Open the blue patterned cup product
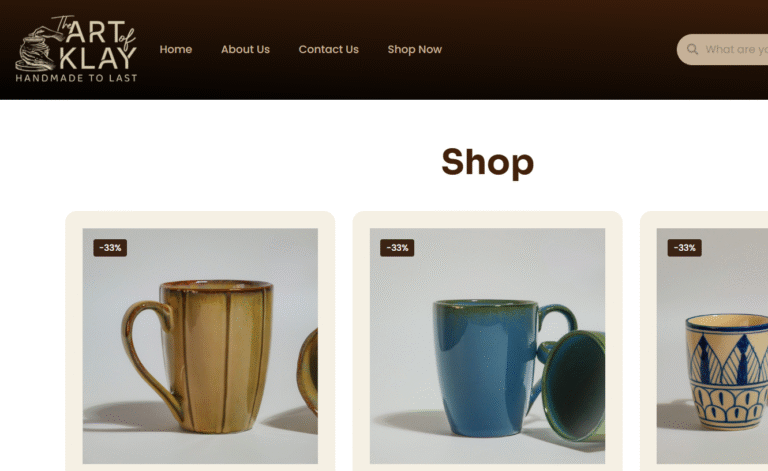This screenshot has width=768, height=471. (x=712, y=346)
